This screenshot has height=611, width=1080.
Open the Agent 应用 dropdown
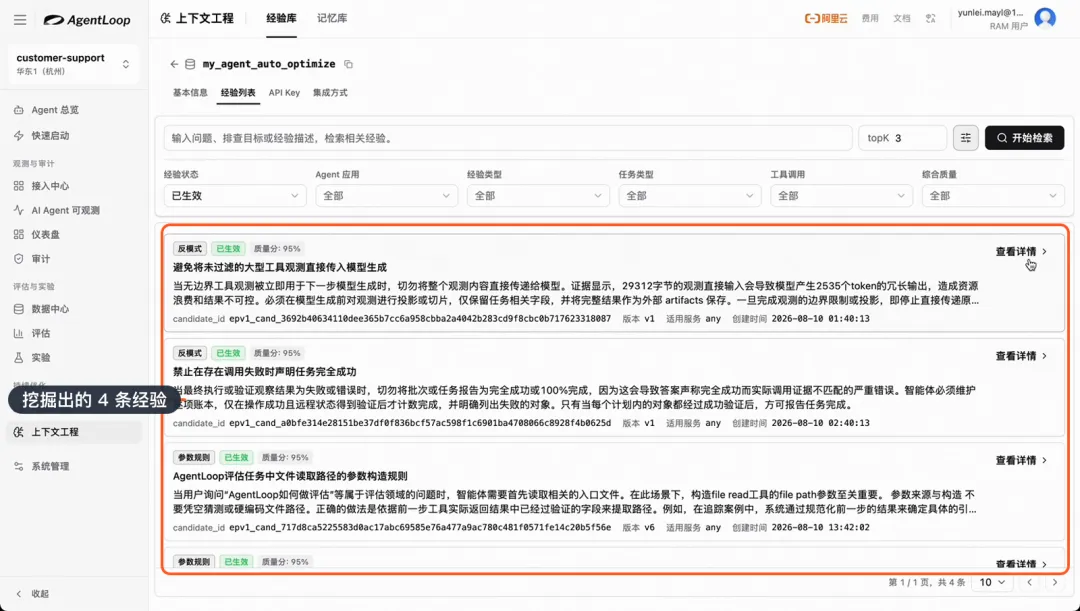tap(386, 196)
